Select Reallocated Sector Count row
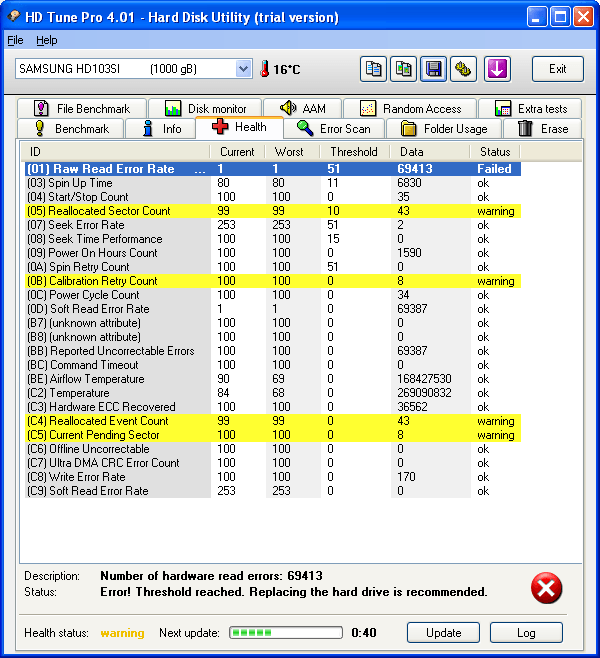Screen dimensions: 600x658 [x=273, y=211]
